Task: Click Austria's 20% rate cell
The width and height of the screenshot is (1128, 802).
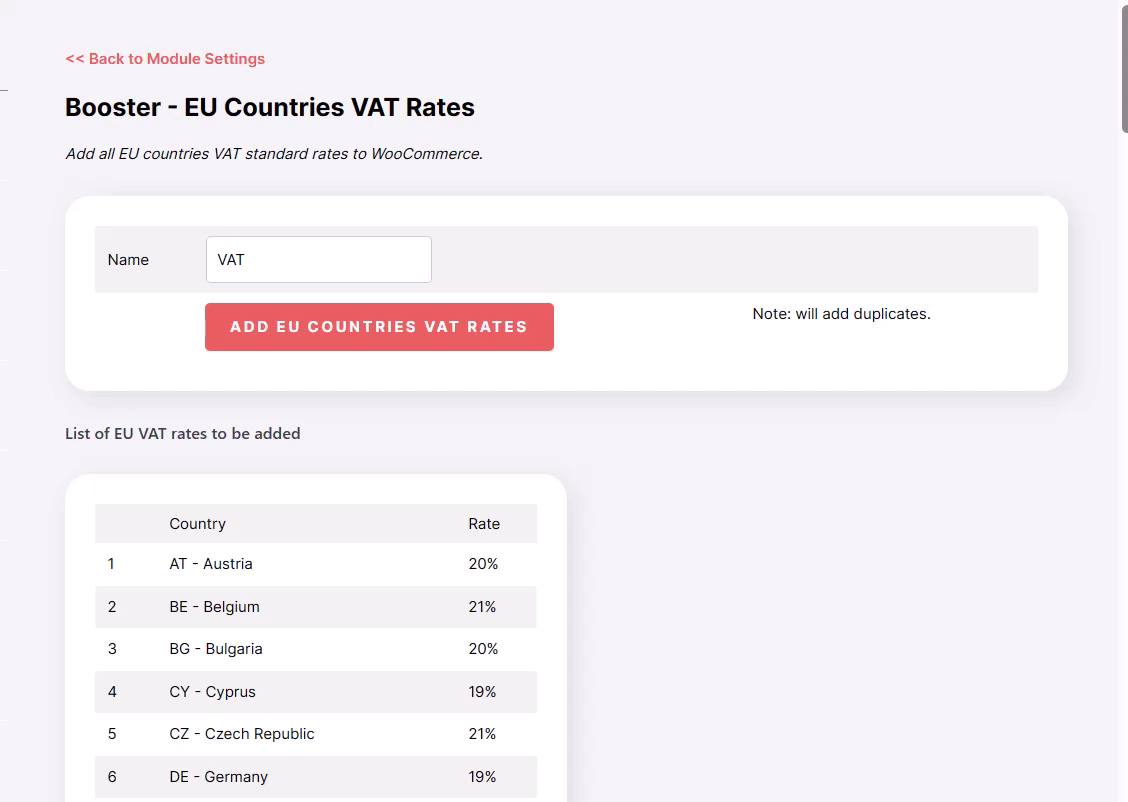Action: 483,564
